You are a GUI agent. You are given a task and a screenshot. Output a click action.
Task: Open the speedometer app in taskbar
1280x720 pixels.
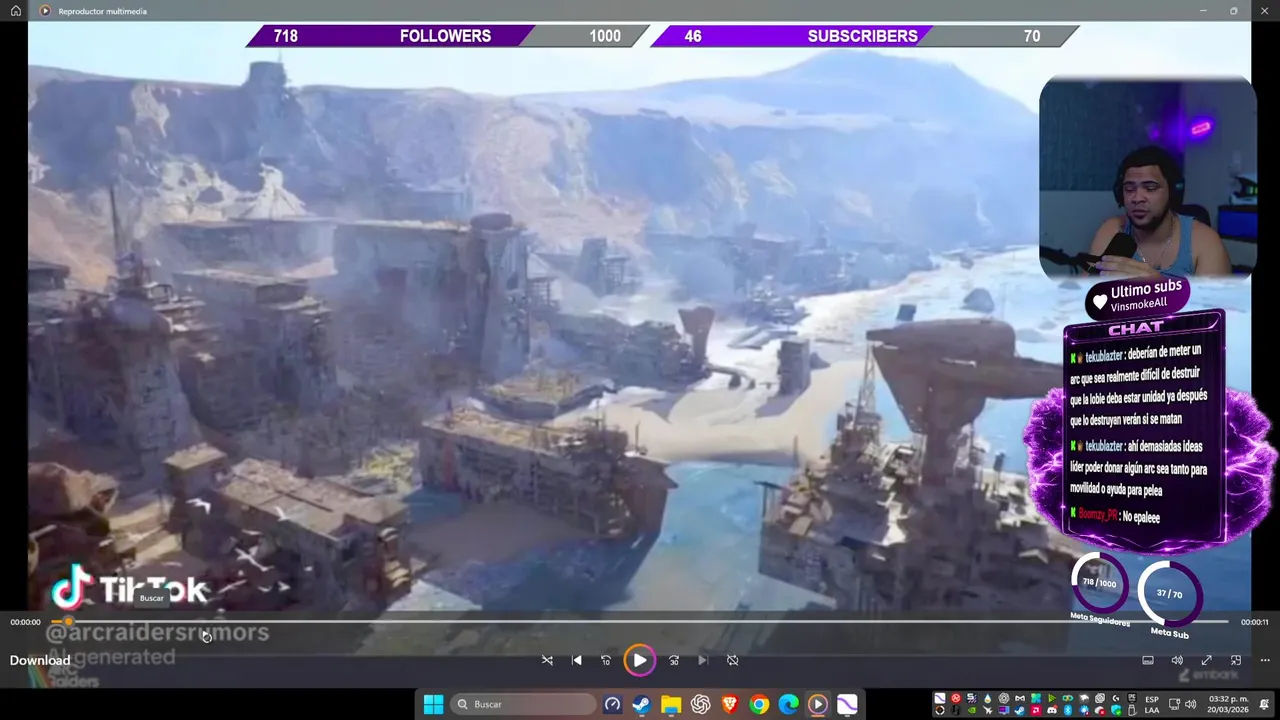point(612,704)
